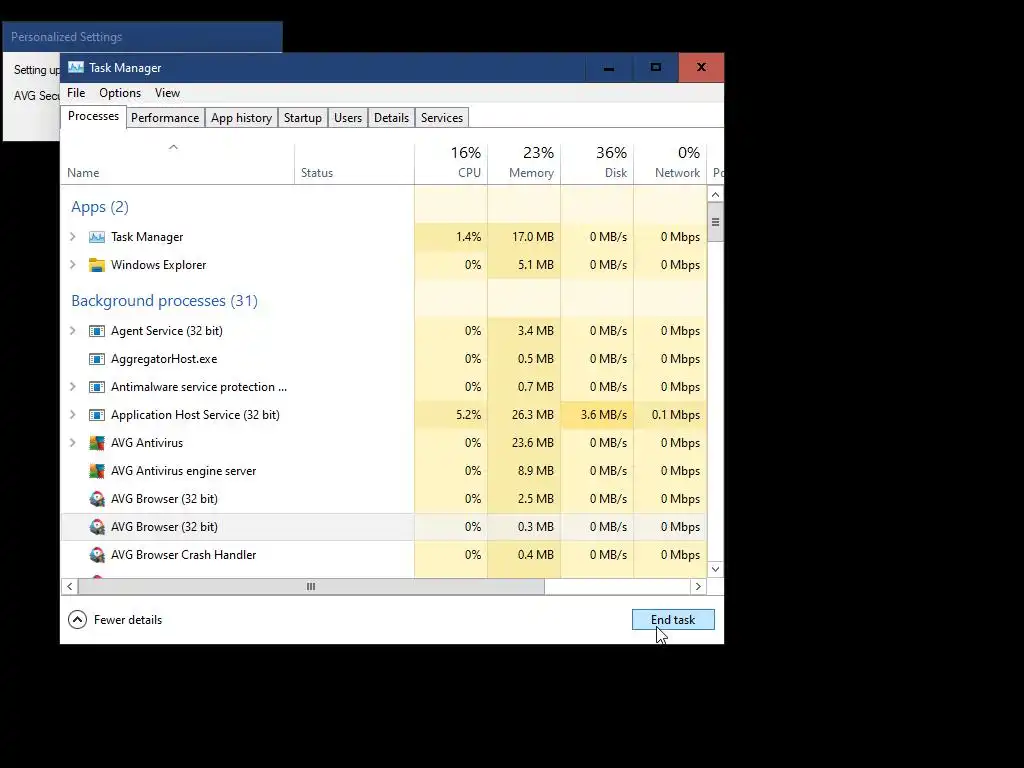Sort by the CPU column header

(451, 163)
